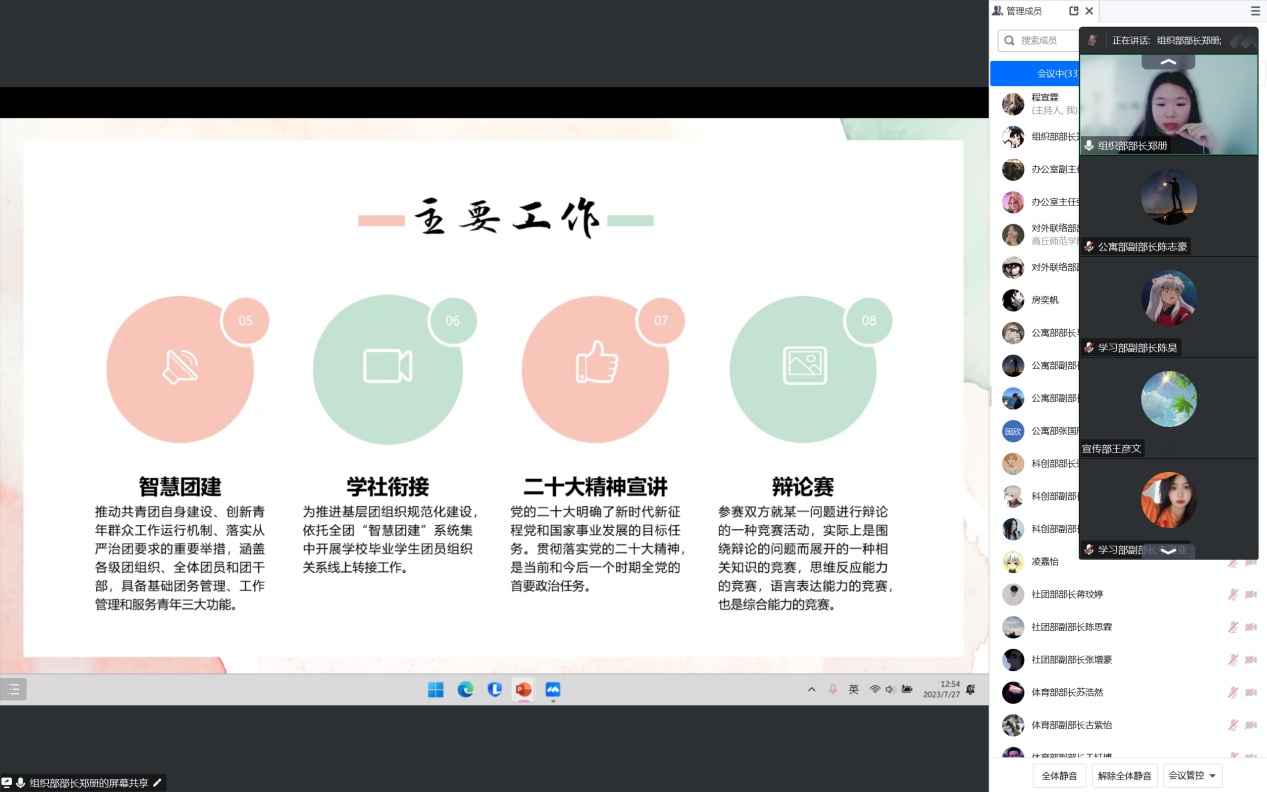
Task: Click the list icon at left of shared taskbar
Action: (13, 689)
